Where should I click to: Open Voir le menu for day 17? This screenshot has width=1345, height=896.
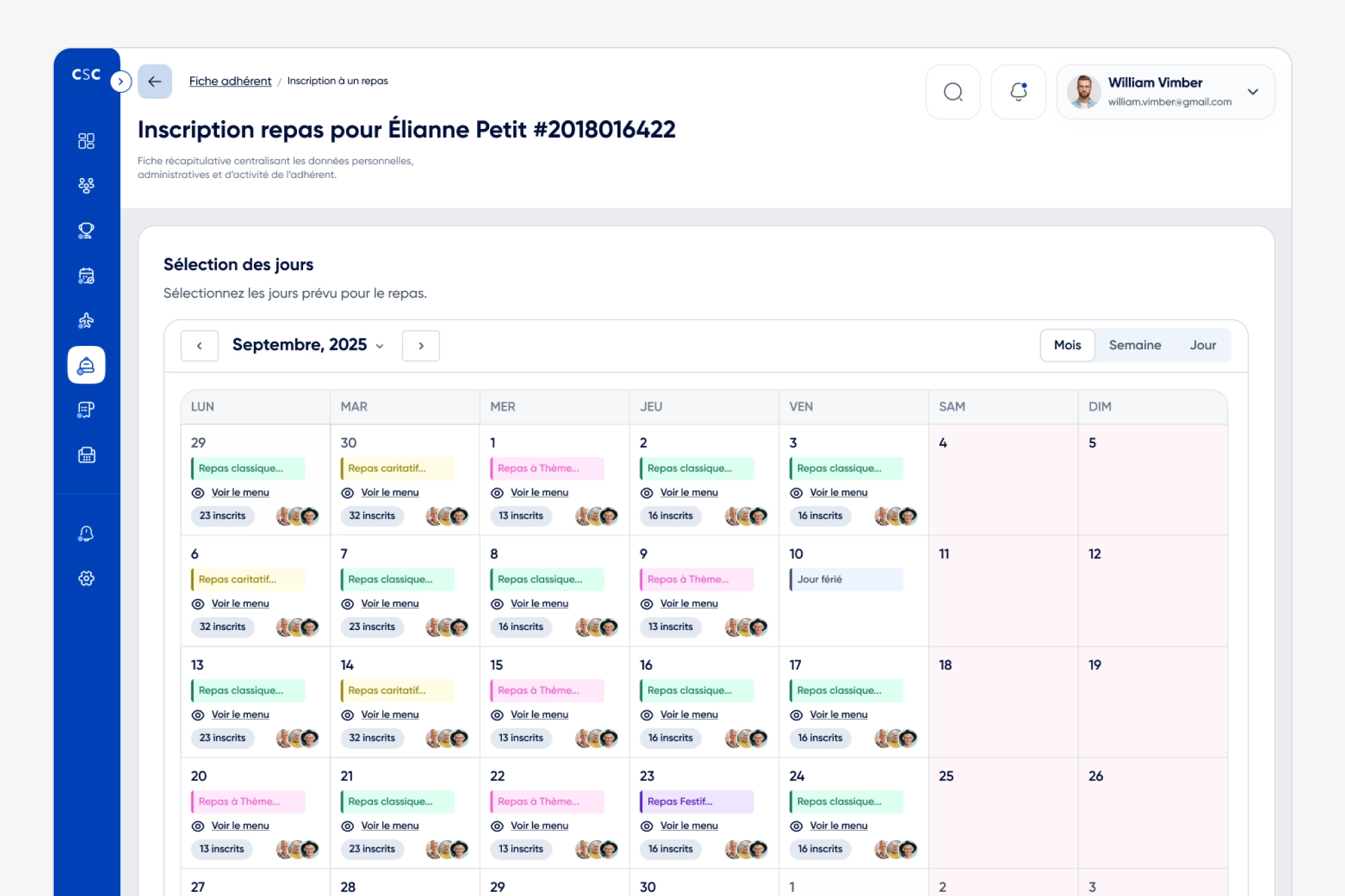click(838, 715)
